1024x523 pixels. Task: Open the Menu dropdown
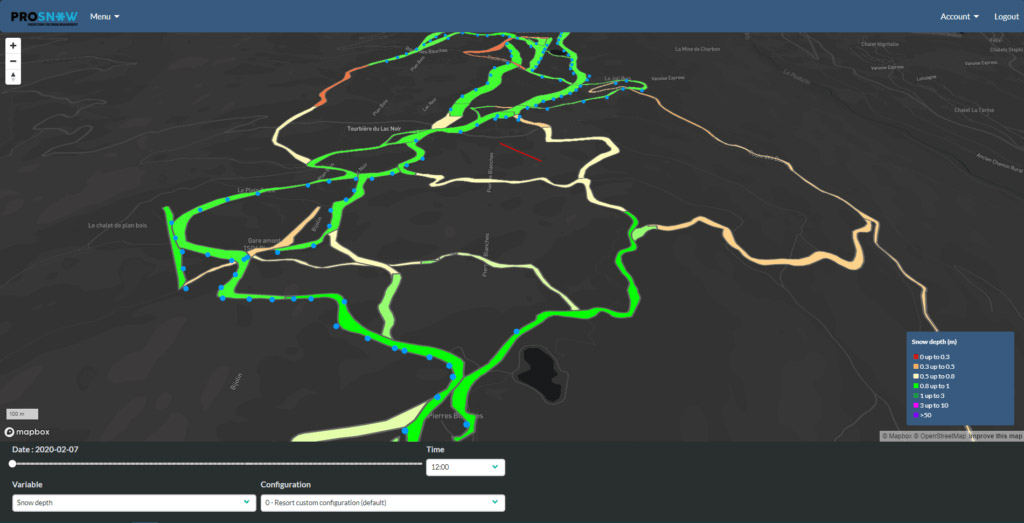[104, 17]
